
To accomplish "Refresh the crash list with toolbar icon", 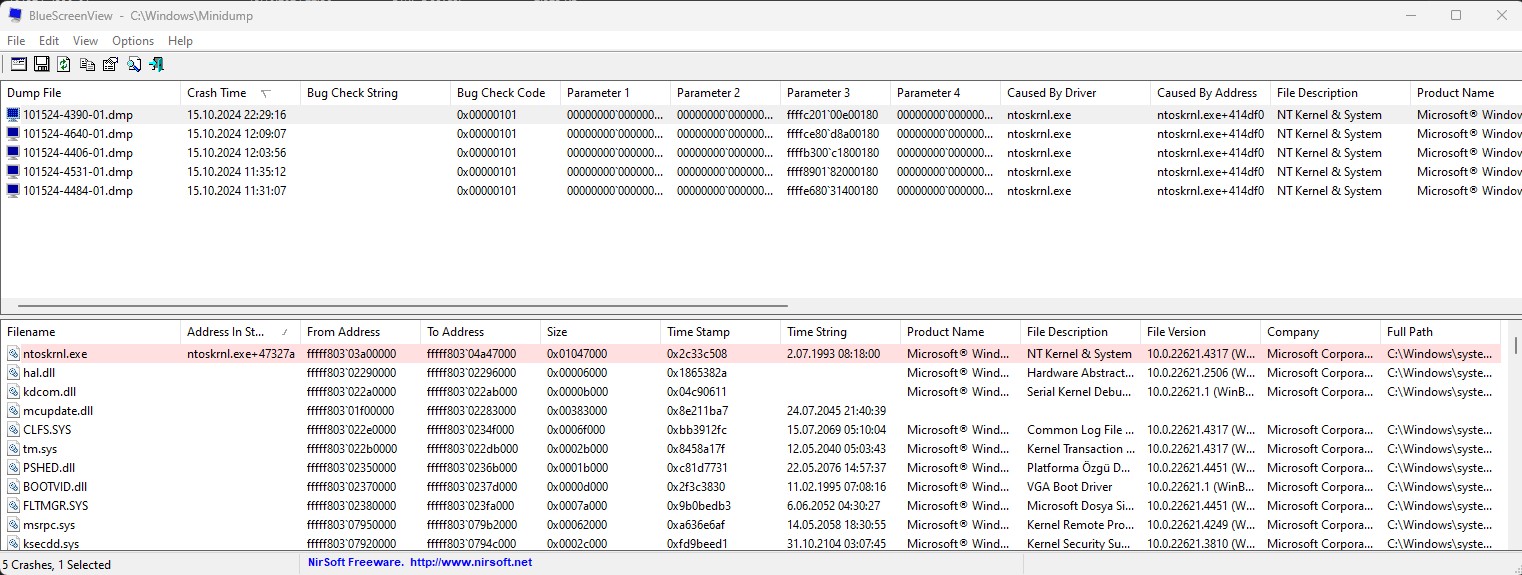I will pos(64,64).
